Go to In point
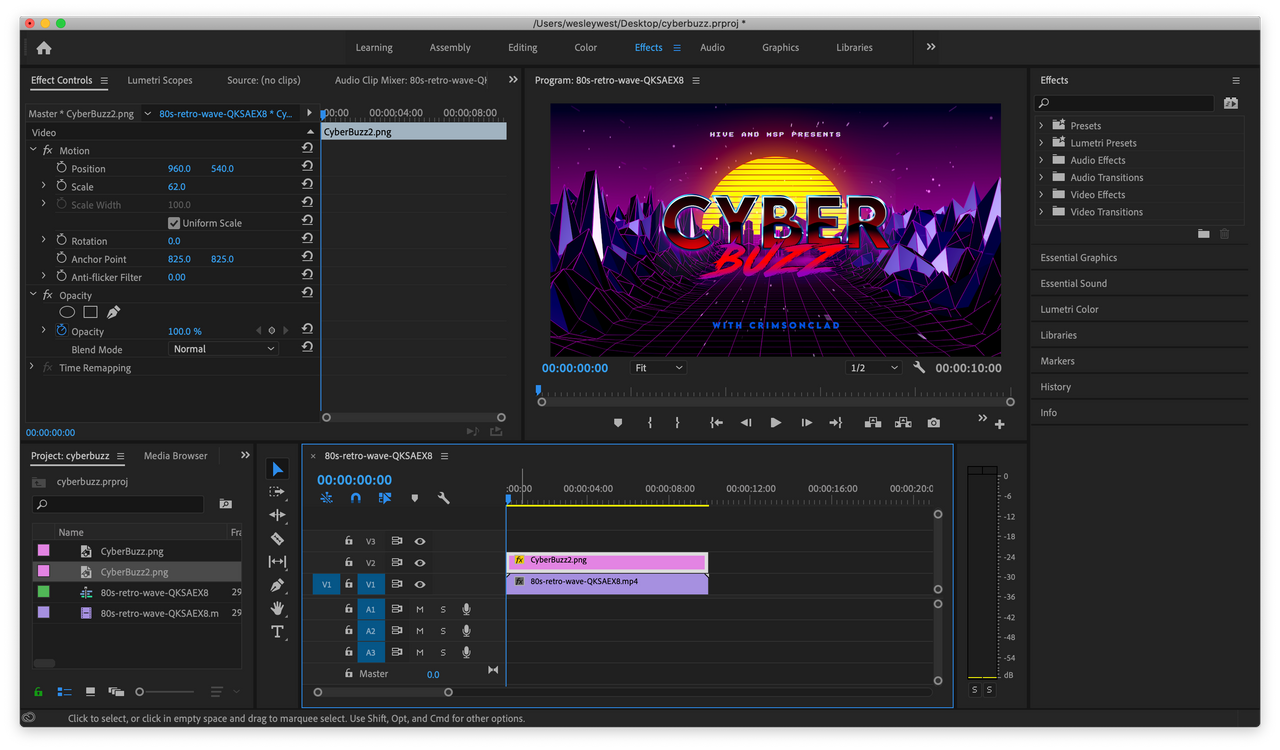Viewport: 1280px width, 750px height. pos(716,423)
